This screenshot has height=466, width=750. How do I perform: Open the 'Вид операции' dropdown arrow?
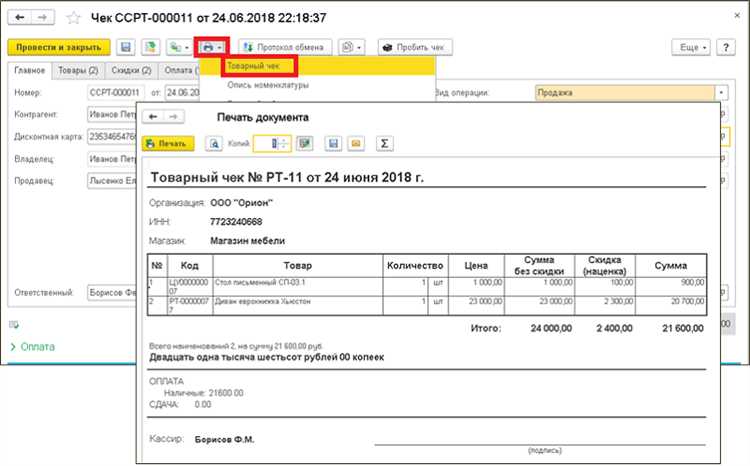point(721,92)
